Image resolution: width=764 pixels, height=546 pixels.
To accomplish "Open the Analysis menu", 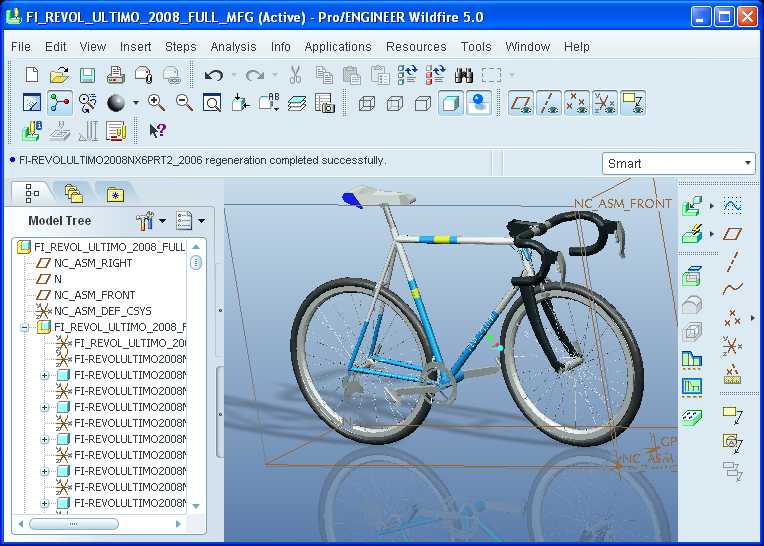I will (x=233, y=46).
